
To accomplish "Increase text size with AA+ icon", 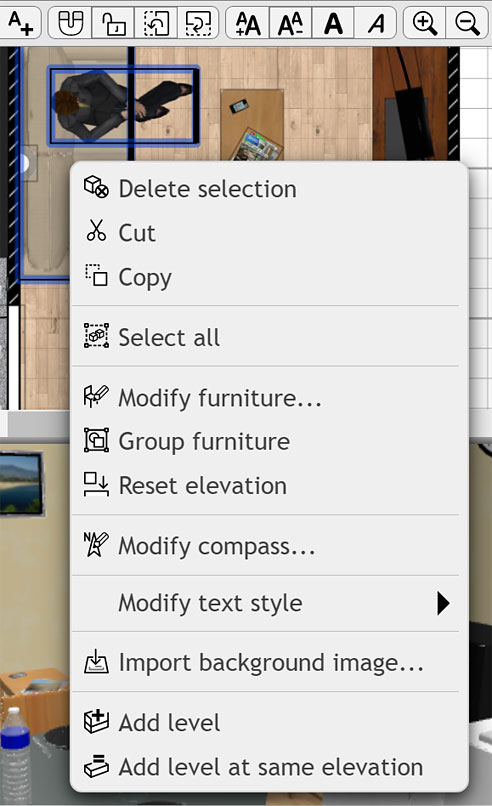I will (247, 23).
